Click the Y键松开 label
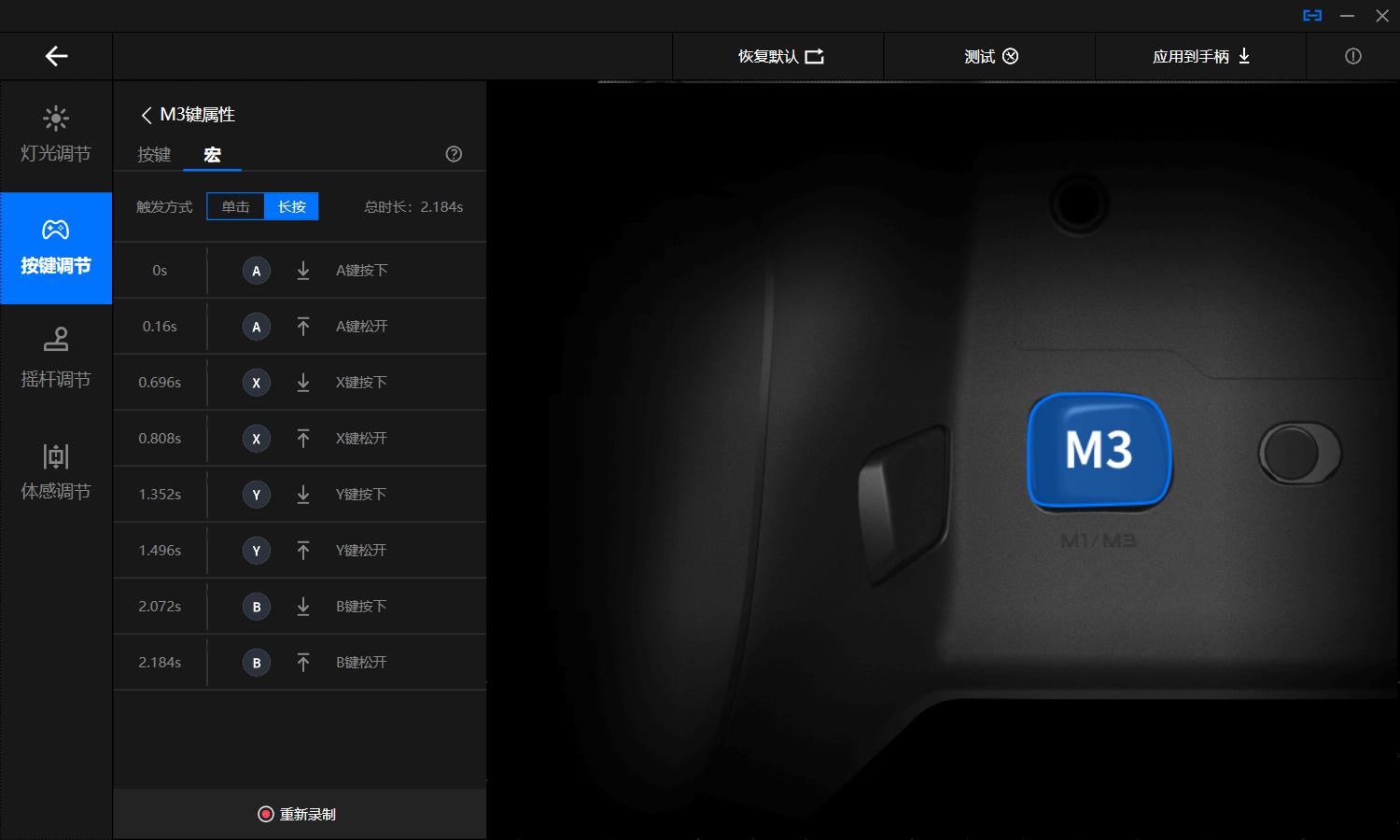The image size is (1400, 840). pyautogui.click(x=361, y=551)
